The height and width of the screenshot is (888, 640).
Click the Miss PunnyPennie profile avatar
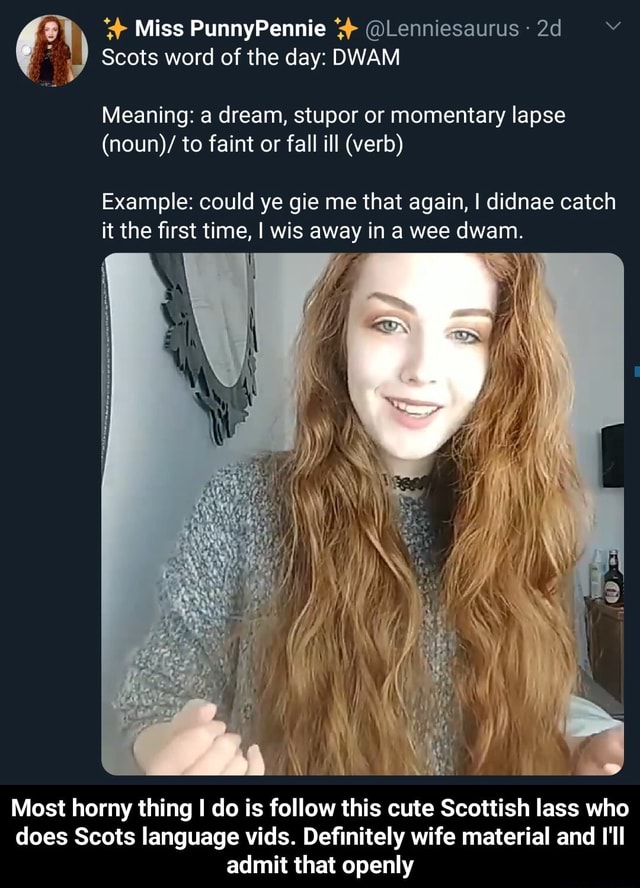pyautogui.click(x=50, y=50)
